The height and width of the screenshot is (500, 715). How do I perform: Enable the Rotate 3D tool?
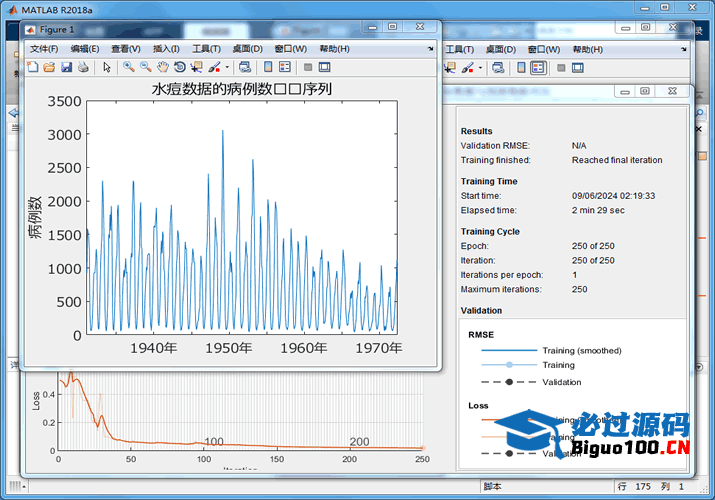coord(180,67)
